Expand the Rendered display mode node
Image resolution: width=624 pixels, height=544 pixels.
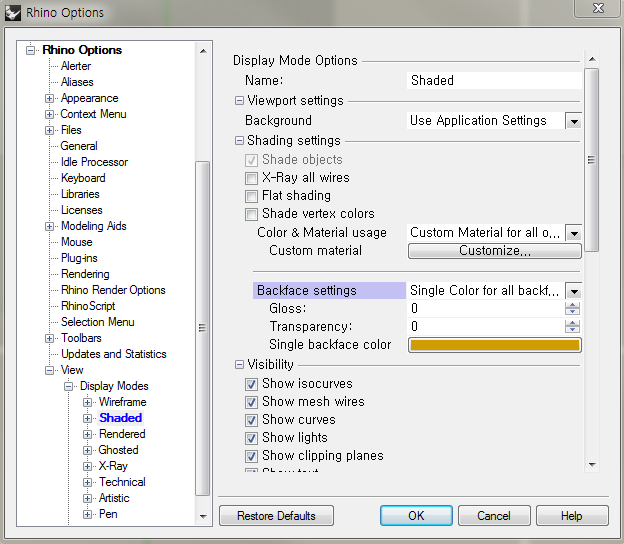pos(88,434)
